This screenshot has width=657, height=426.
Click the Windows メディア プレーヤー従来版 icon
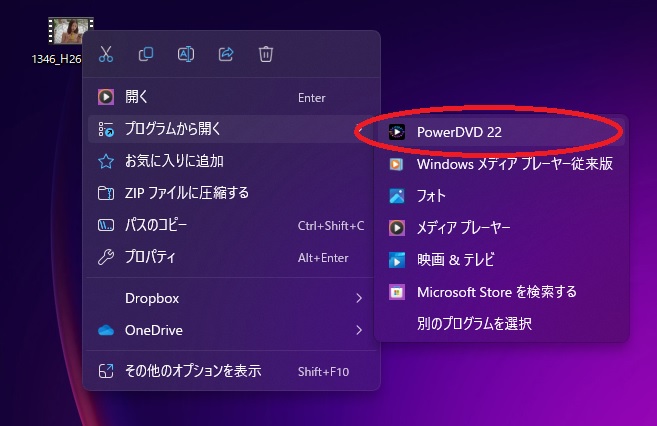[x=396, y=164]
